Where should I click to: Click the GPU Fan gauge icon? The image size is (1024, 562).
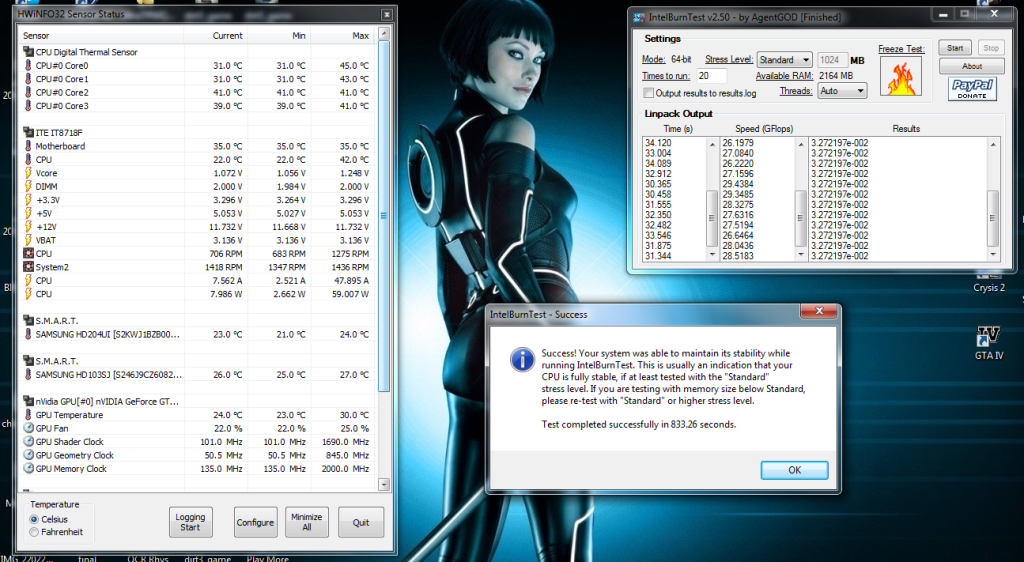[28, 428]
